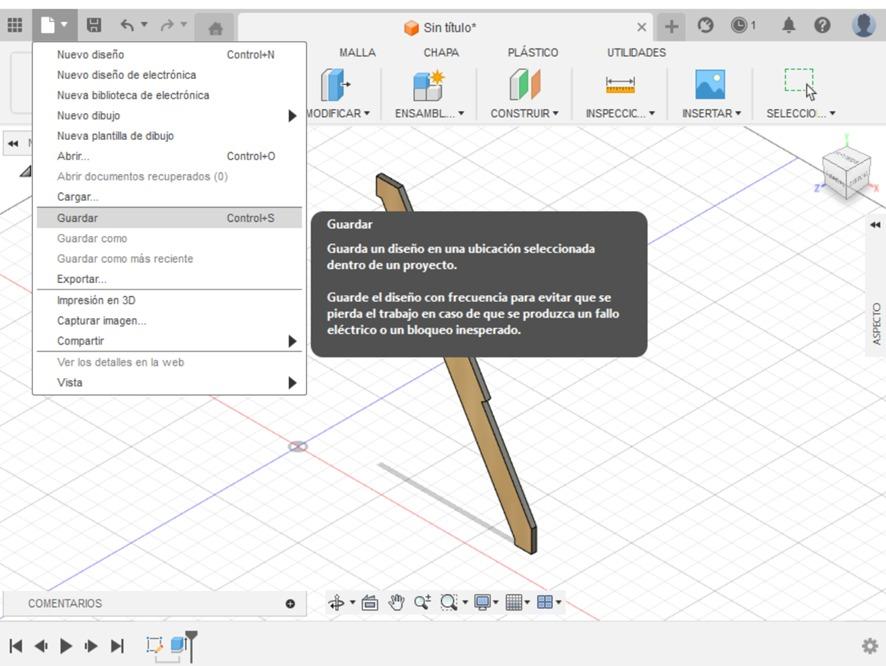886x666 pixels.
Task: Click the Save floppy disk icon
Action: (x=94, y=25)
